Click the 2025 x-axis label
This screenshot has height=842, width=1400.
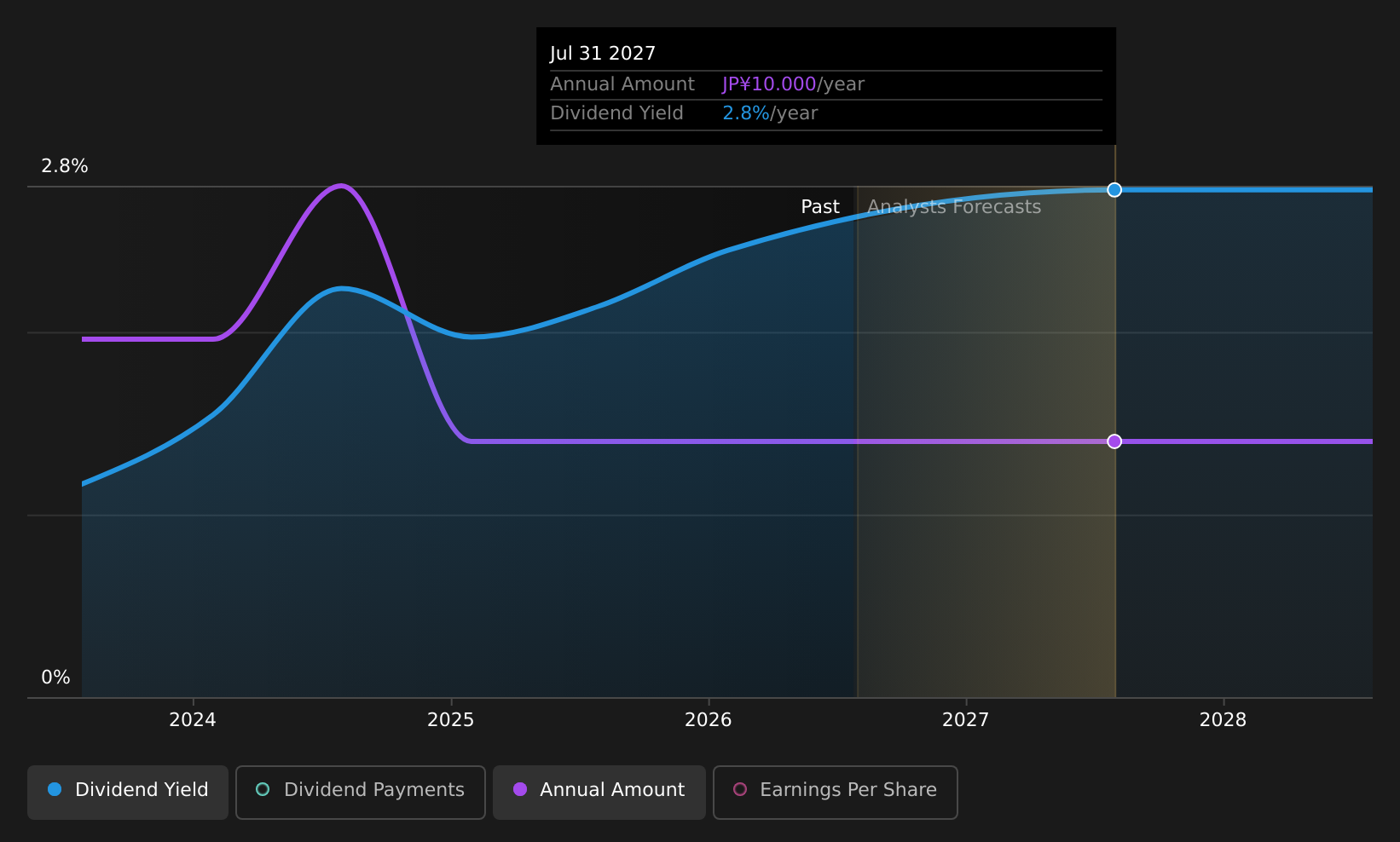(x=450, y=720)
